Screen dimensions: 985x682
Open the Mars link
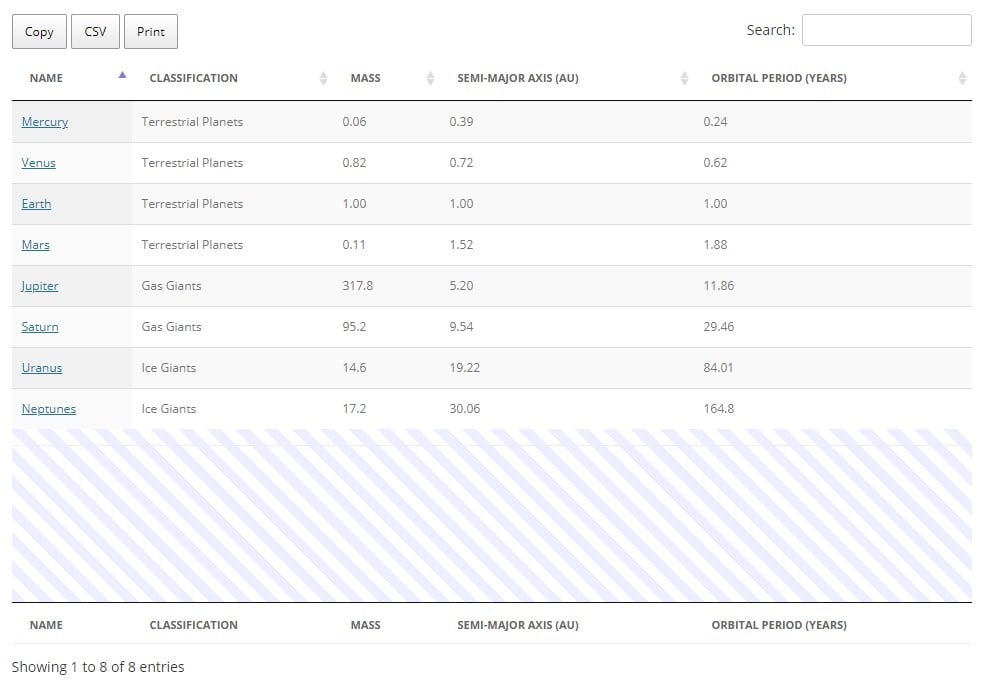[x=36, y=245]
